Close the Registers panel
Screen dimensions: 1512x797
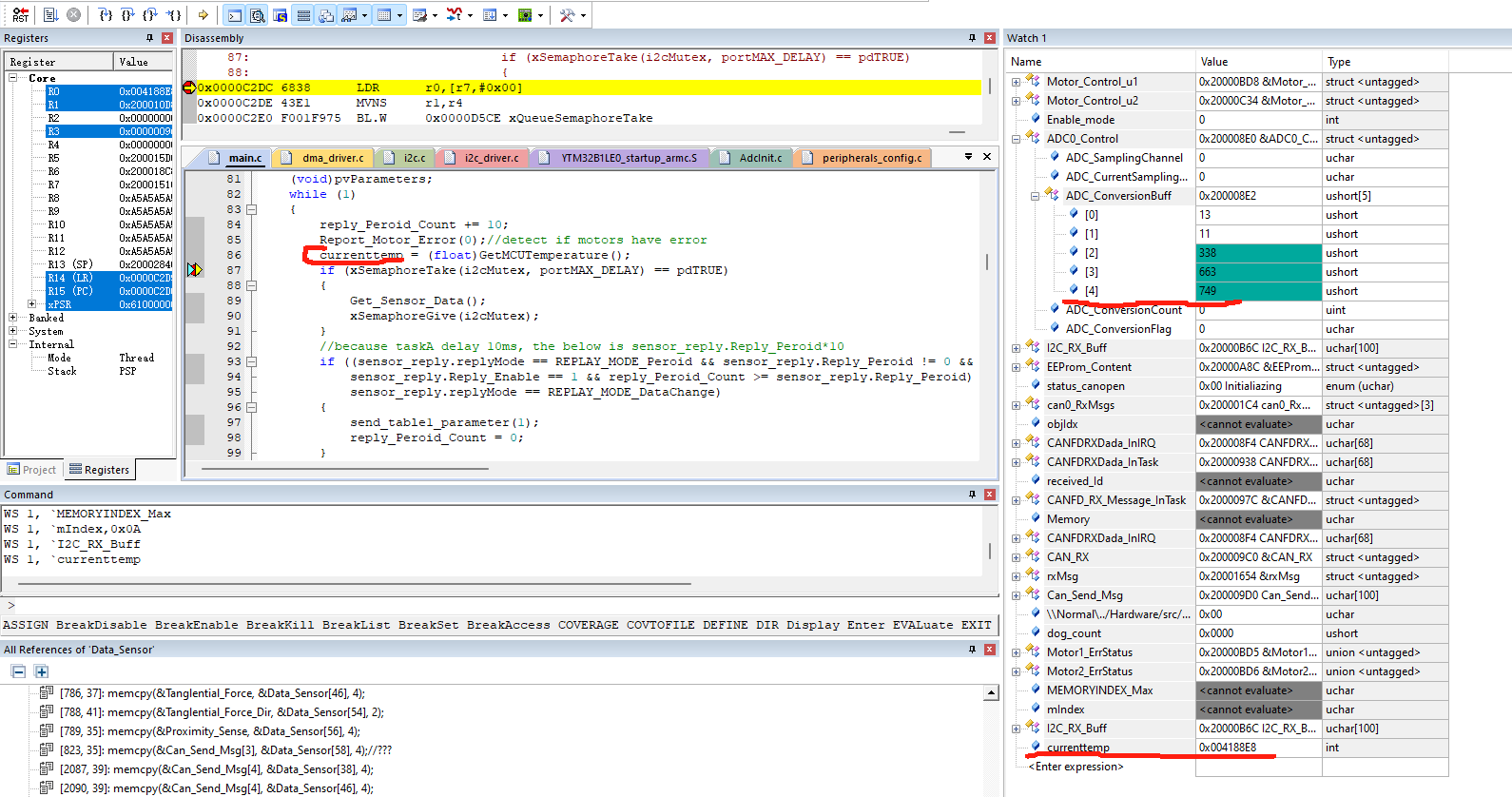click(167, 38)
